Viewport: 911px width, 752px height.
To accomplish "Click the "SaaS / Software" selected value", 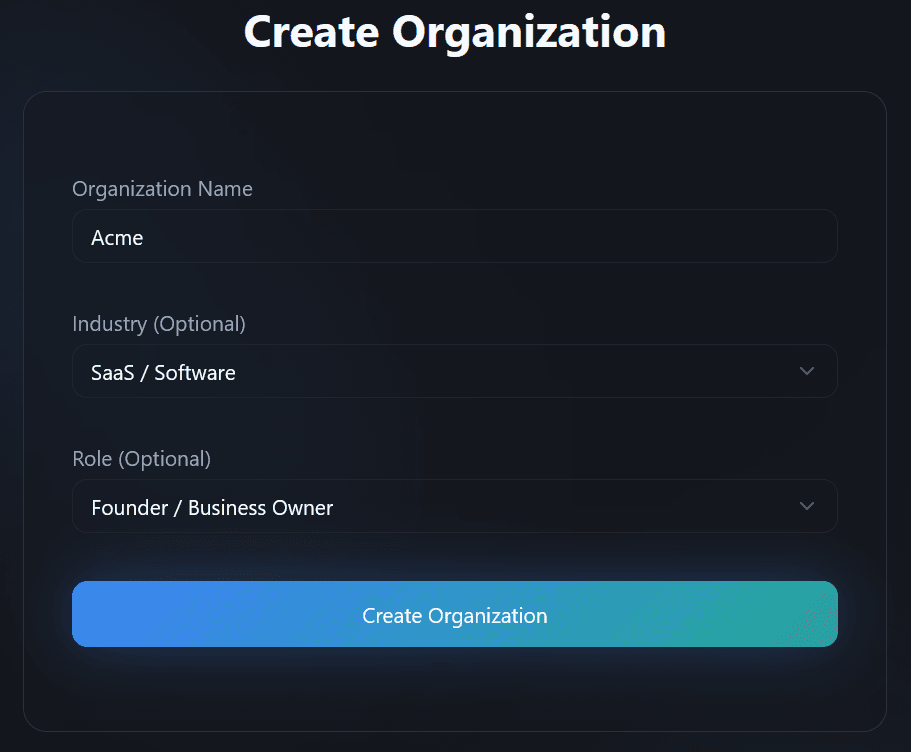I will click(162, 371).
